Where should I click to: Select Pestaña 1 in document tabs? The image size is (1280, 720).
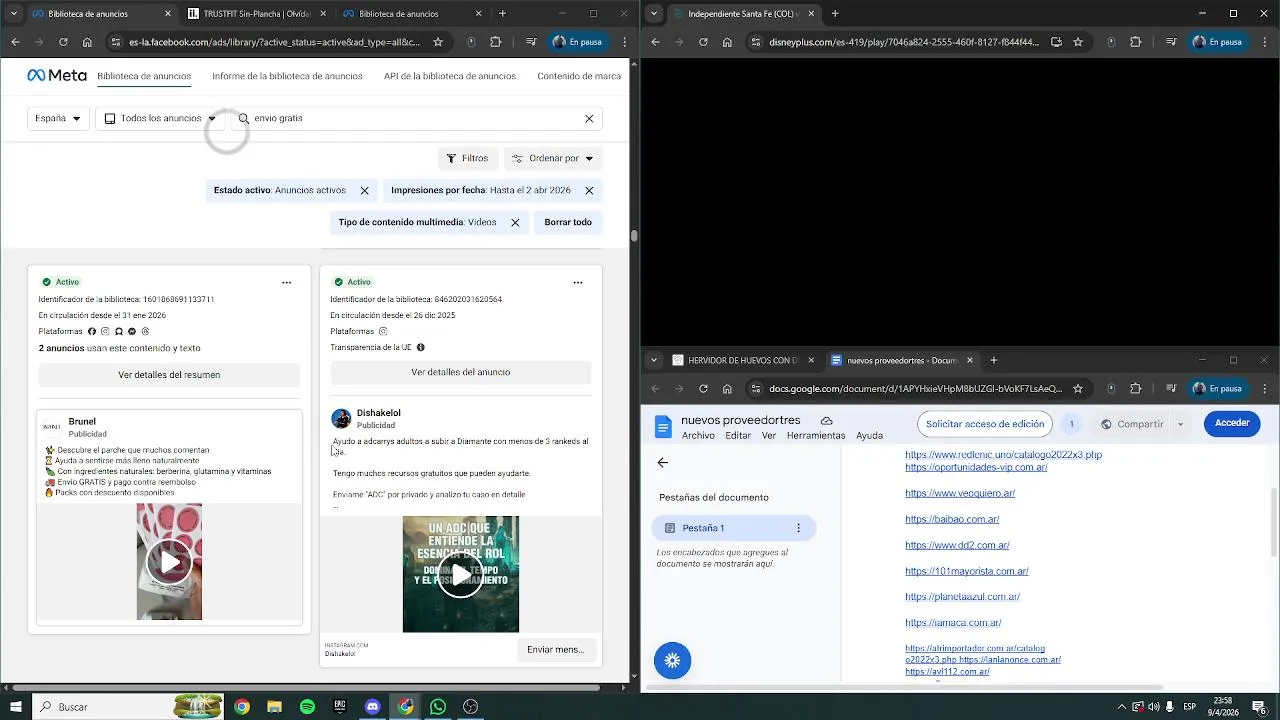pos(734,528)
